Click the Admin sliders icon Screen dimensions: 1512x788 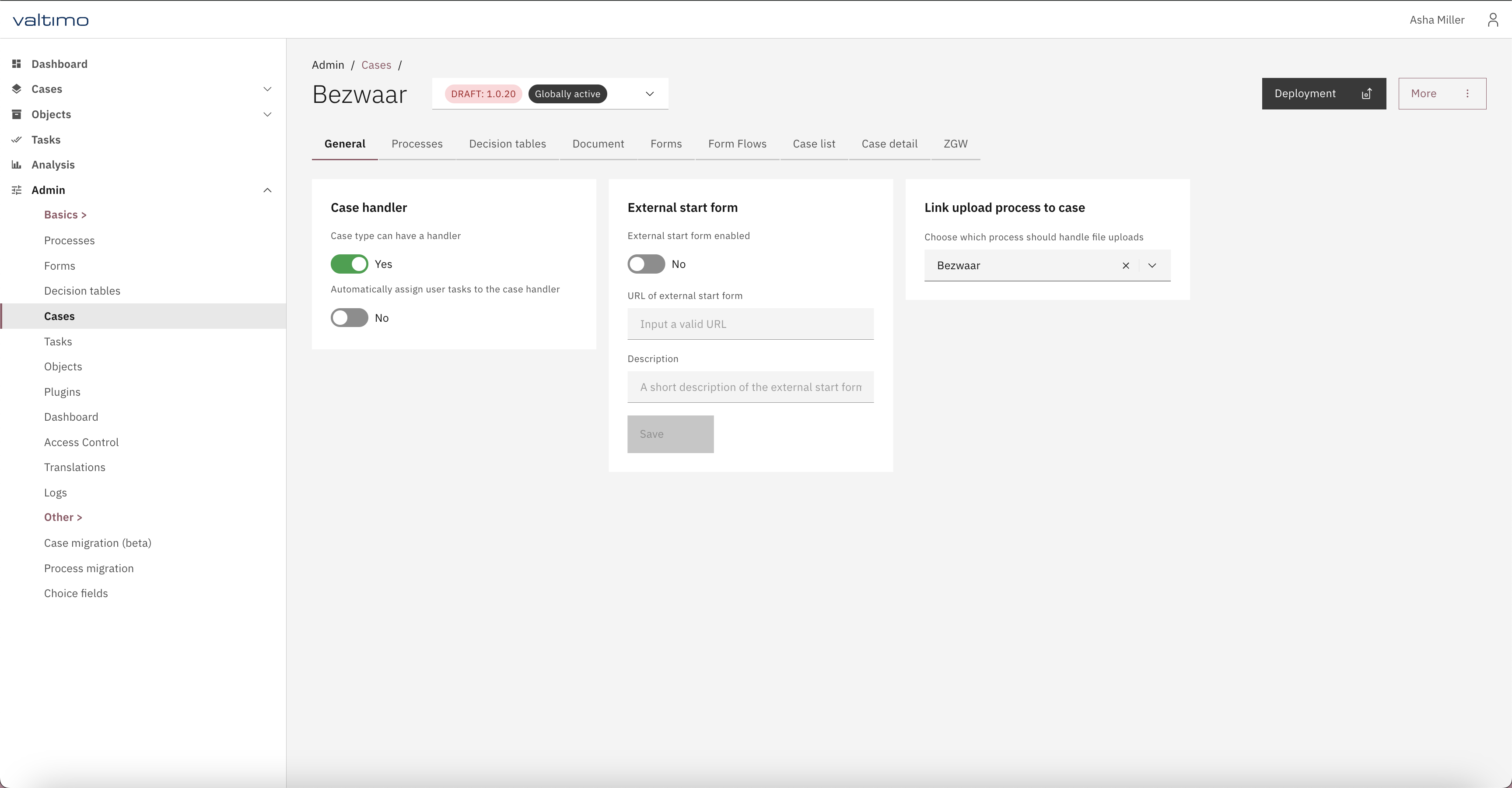click(17, 190)
